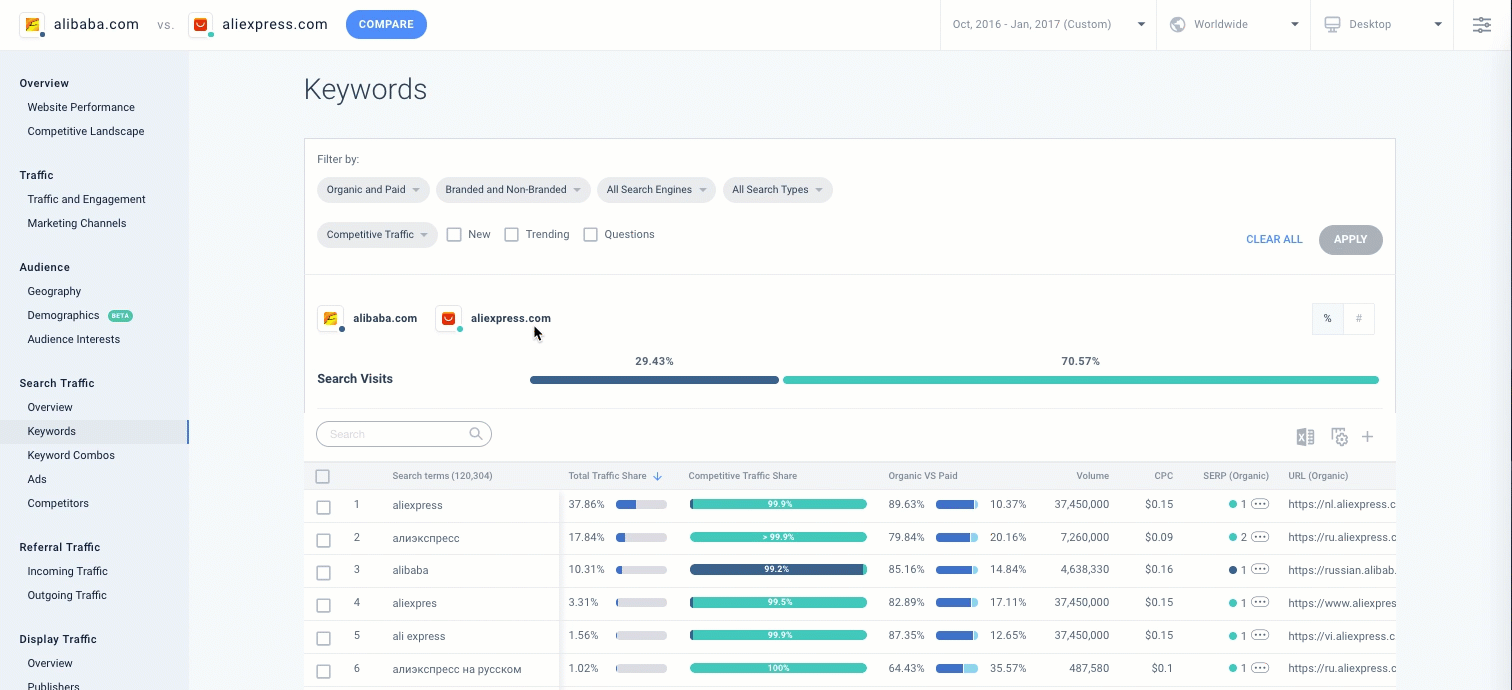This screenshot has width=1512, height=690.
Task: Enable the Trending keywords checkbox
Action: (x=512, y=234)
